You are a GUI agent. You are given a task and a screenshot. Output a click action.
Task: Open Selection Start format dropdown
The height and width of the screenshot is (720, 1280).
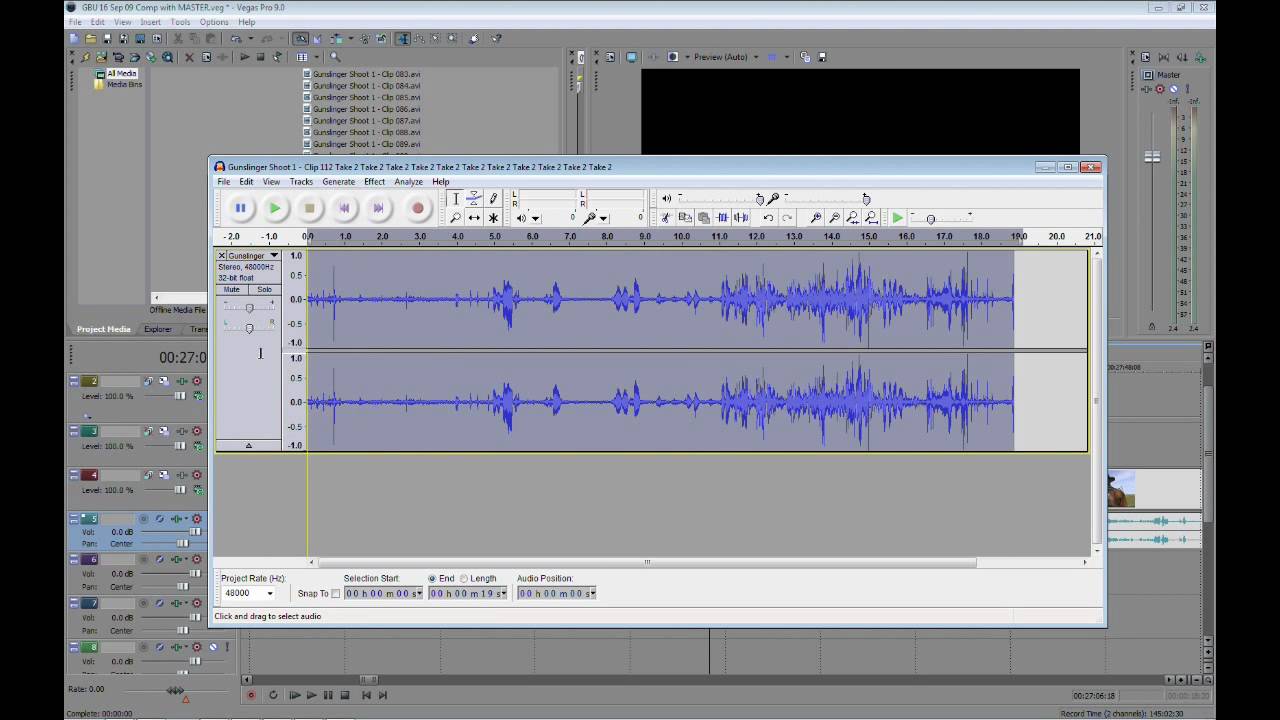tap(418, 593)
